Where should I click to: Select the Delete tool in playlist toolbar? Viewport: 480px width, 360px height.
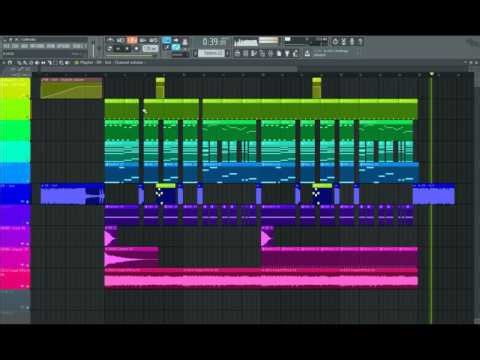point(31,63)
